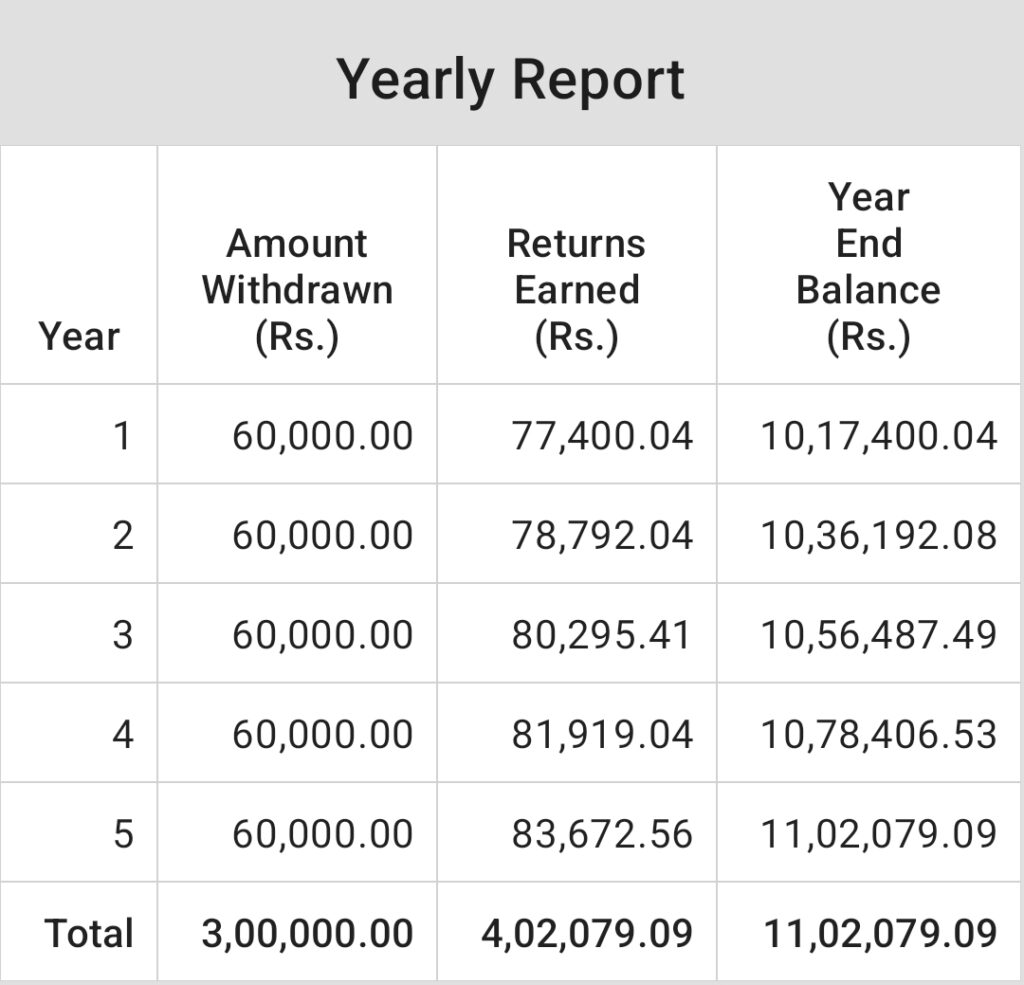Click the Total row label

pos(89,933)
